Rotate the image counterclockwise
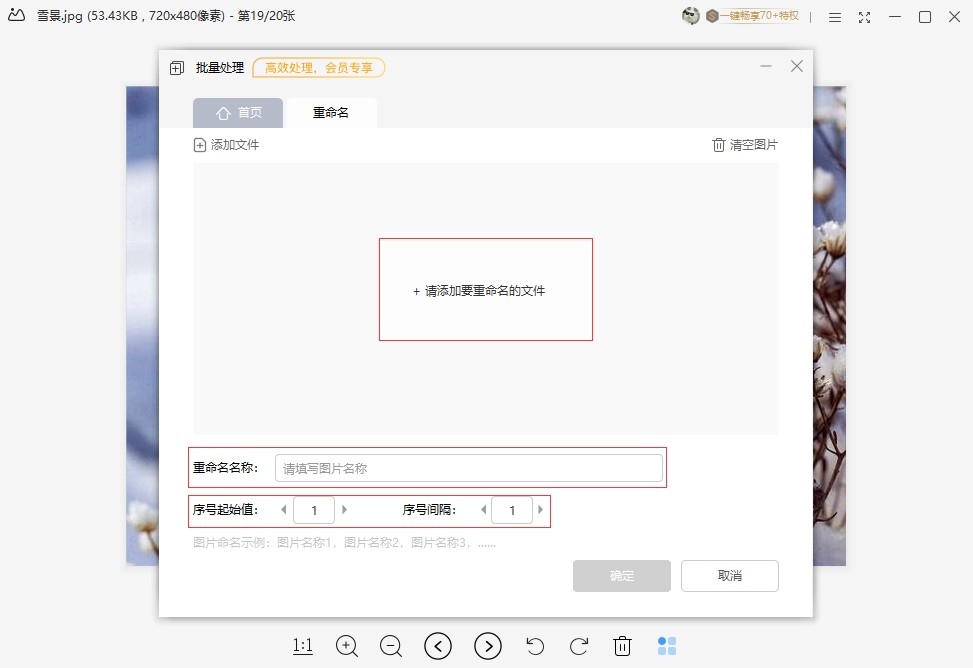This screenshot has height=668, width=973. pos(535,646)
